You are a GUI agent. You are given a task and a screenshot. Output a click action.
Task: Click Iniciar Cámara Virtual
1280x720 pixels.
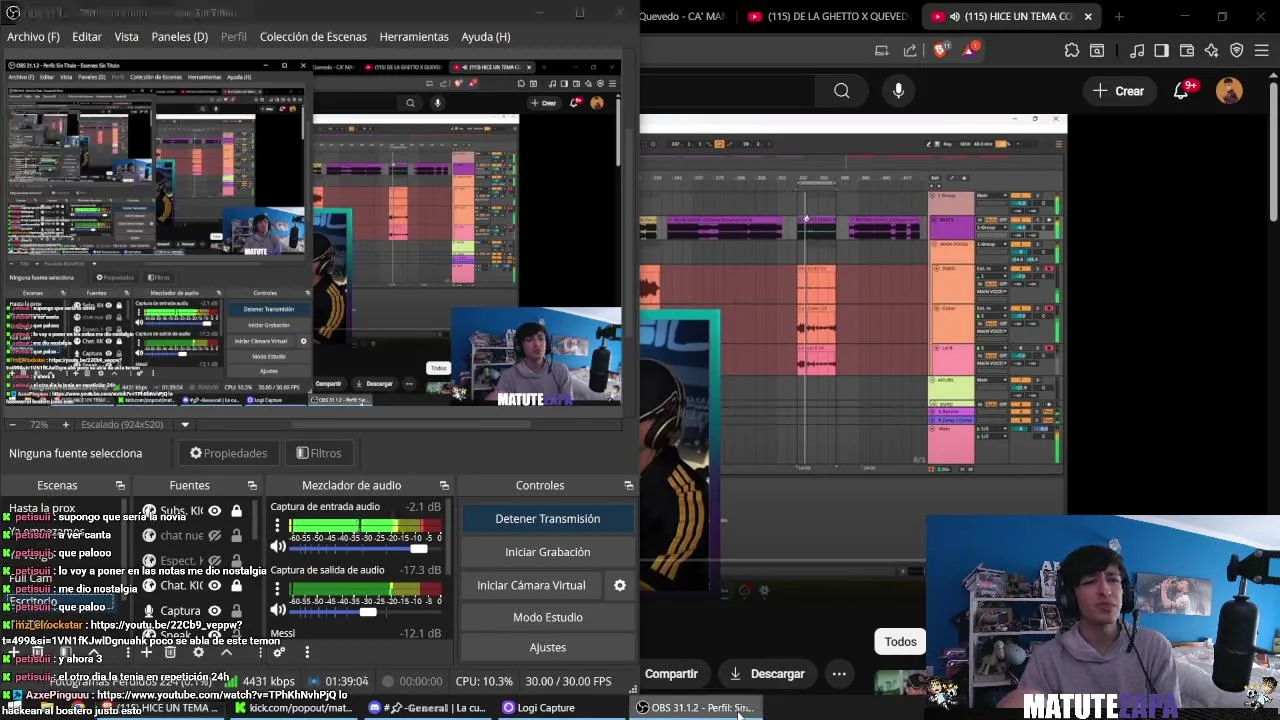click(531, 585)
